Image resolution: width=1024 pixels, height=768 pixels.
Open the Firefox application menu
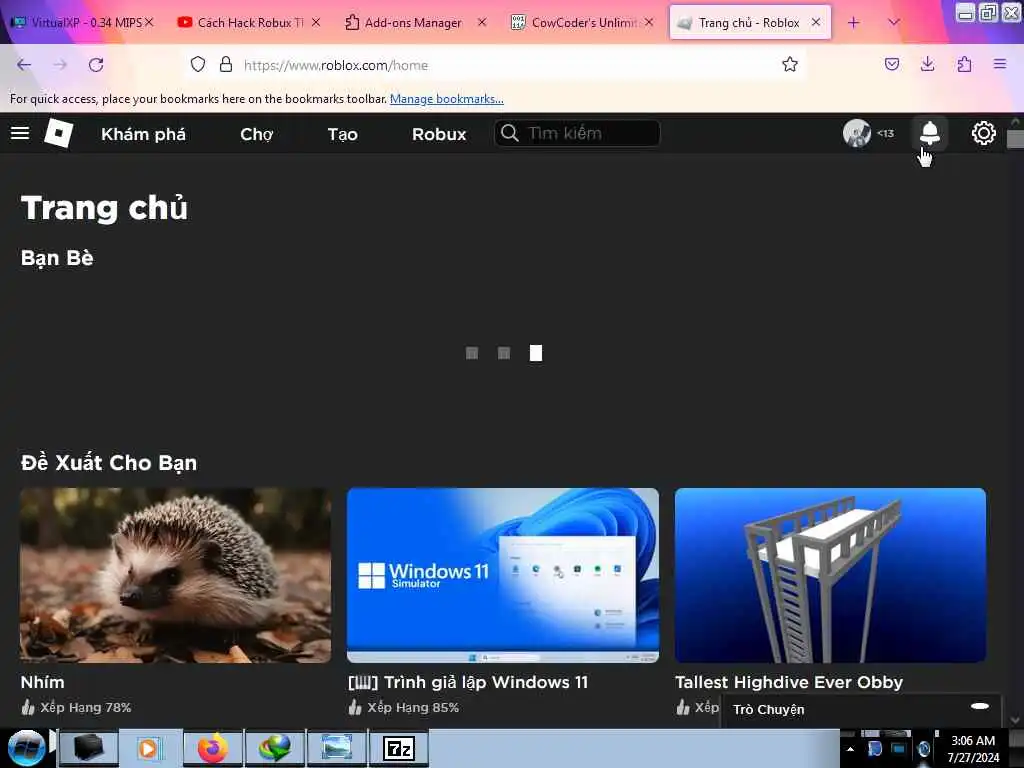tap(1000, 64)
